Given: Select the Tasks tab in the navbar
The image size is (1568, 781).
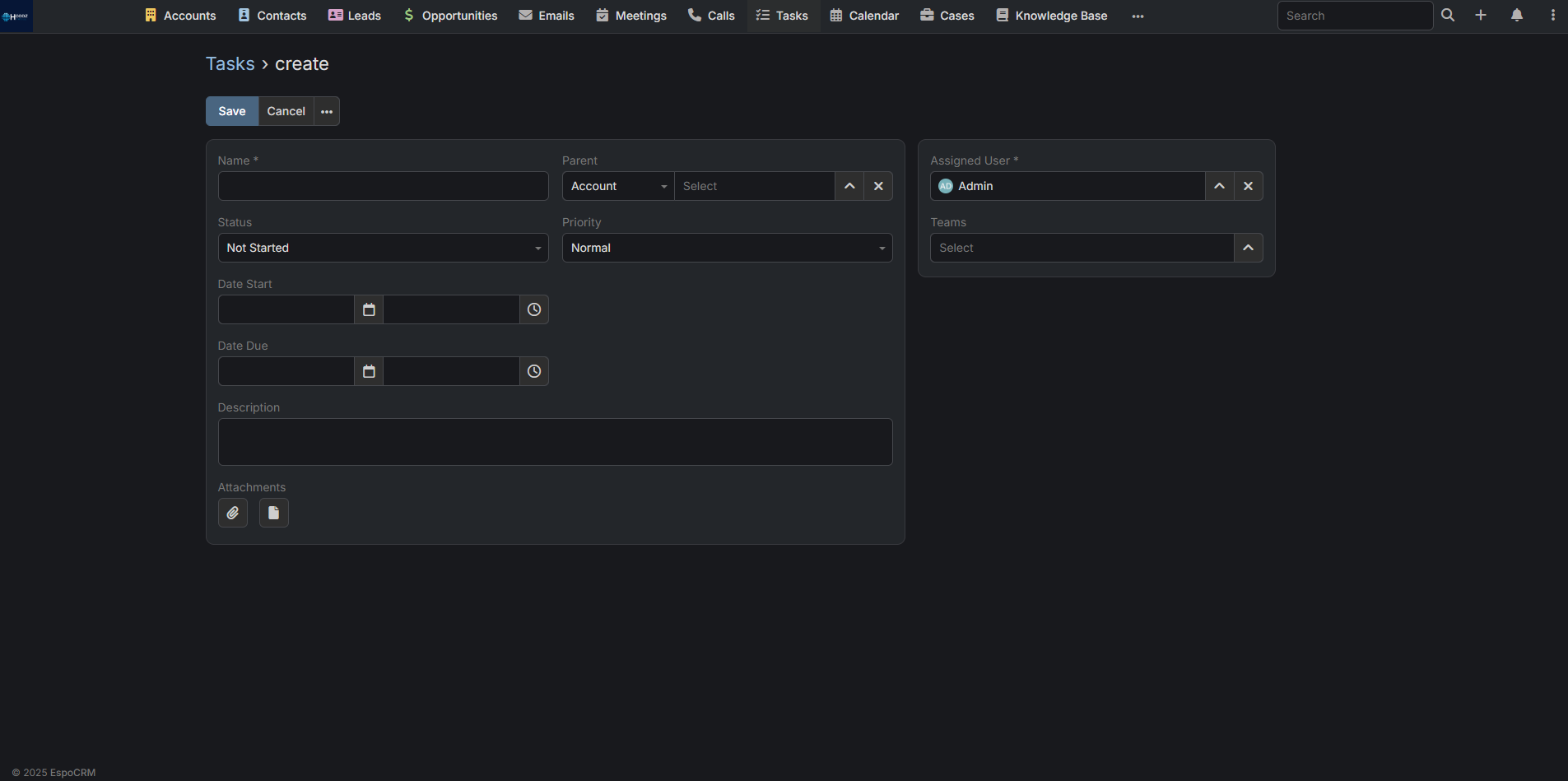Looking at the screenshot, I should click(x=783, y=16).
